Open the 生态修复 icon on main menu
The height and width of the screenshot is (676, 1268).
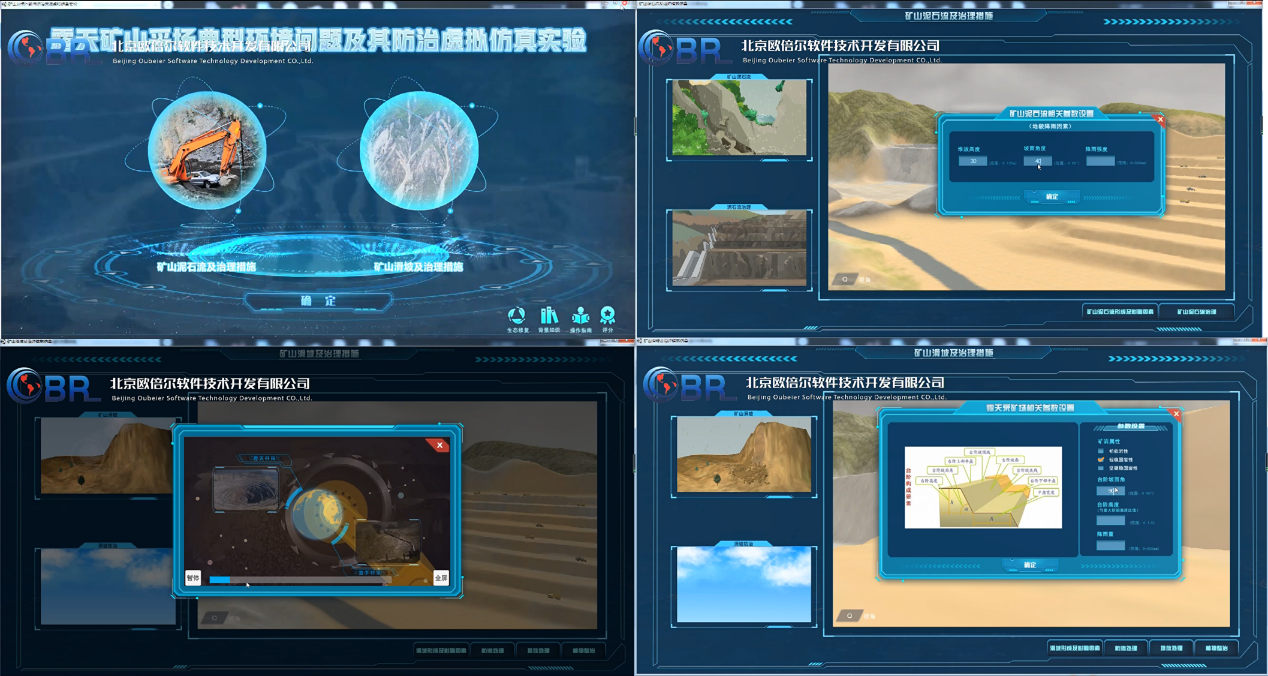[517, 317]
